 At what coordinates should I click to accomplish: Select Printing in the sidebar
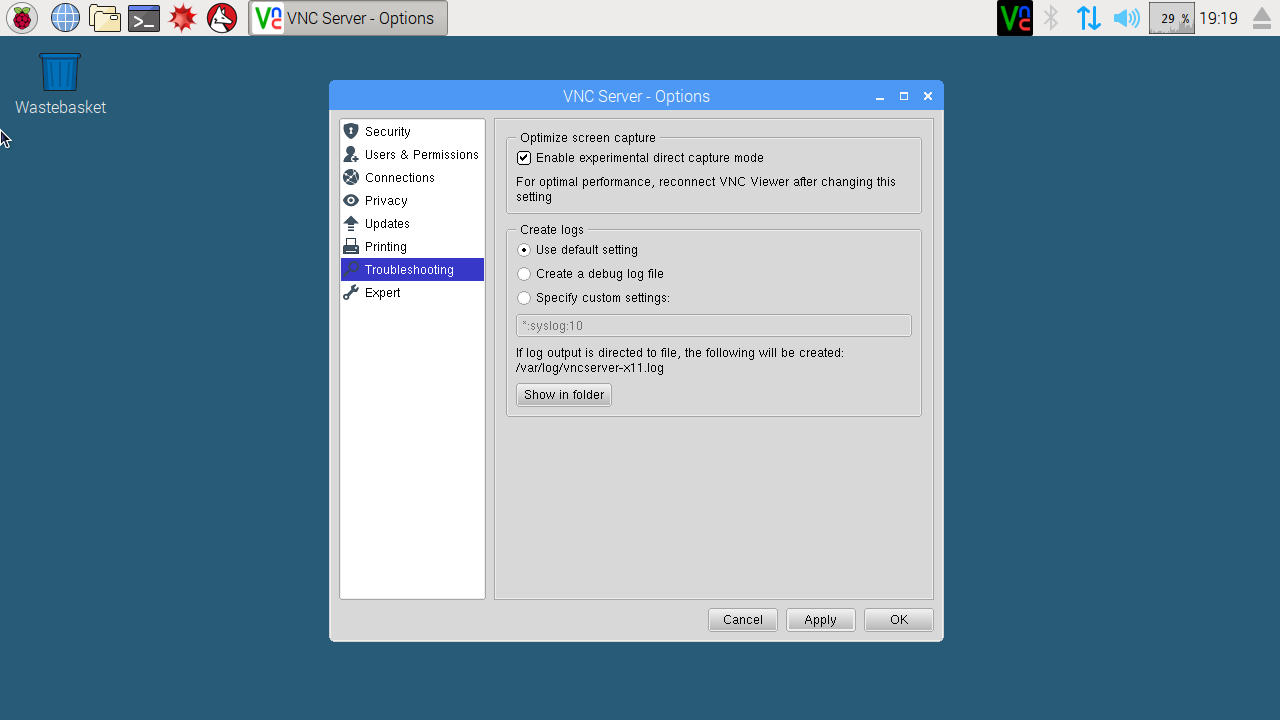[x=412, y=246]
